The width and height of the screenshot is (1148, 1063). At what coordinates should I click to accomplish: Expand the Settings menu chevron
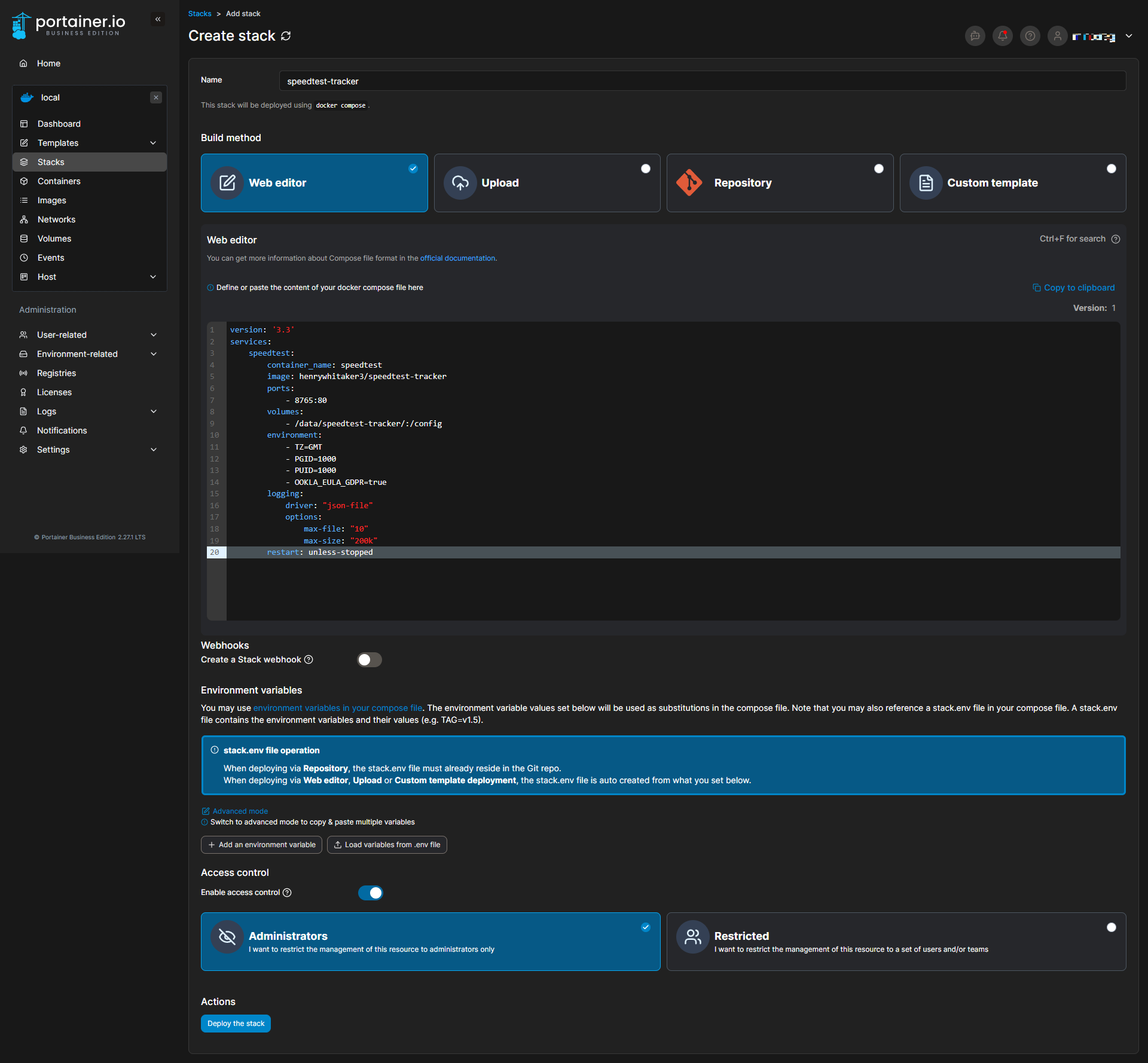154,450
